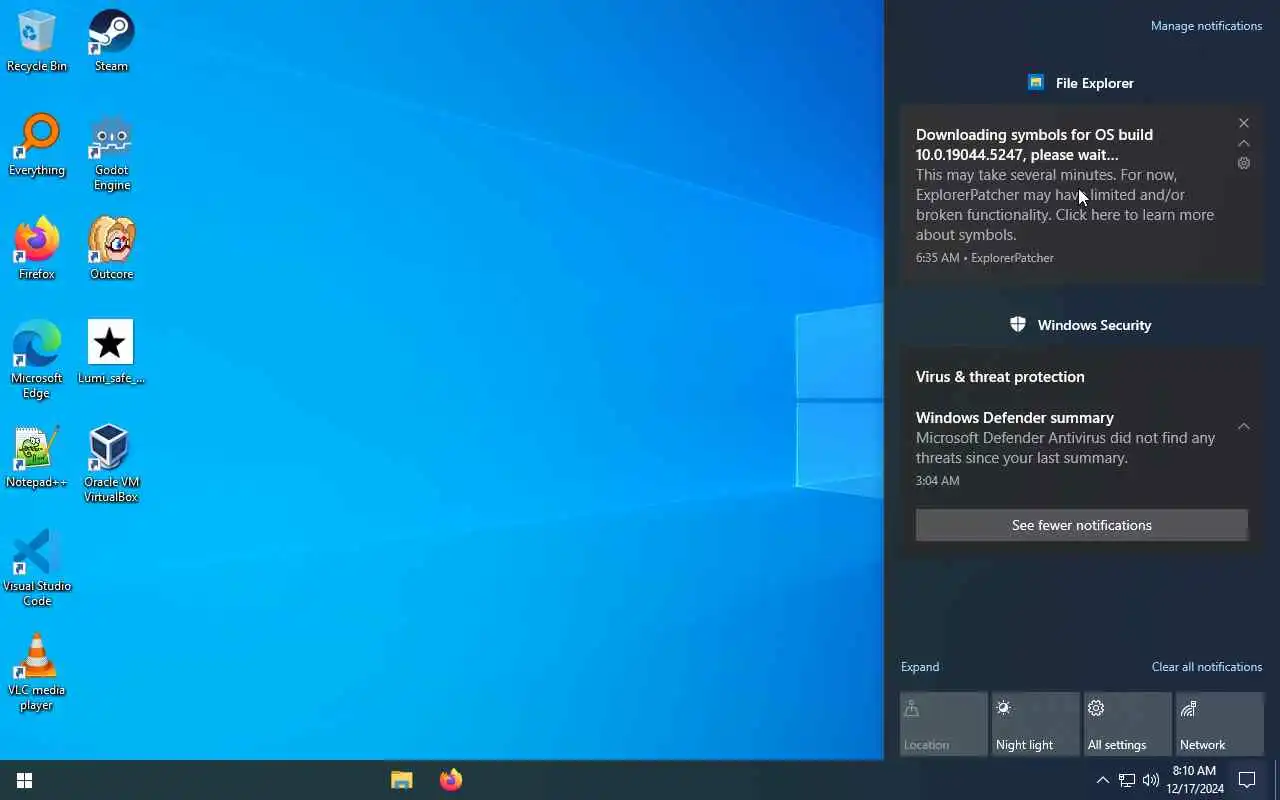Open the Network quick action tile
1280x800 pixels.
coord(1220,724)
